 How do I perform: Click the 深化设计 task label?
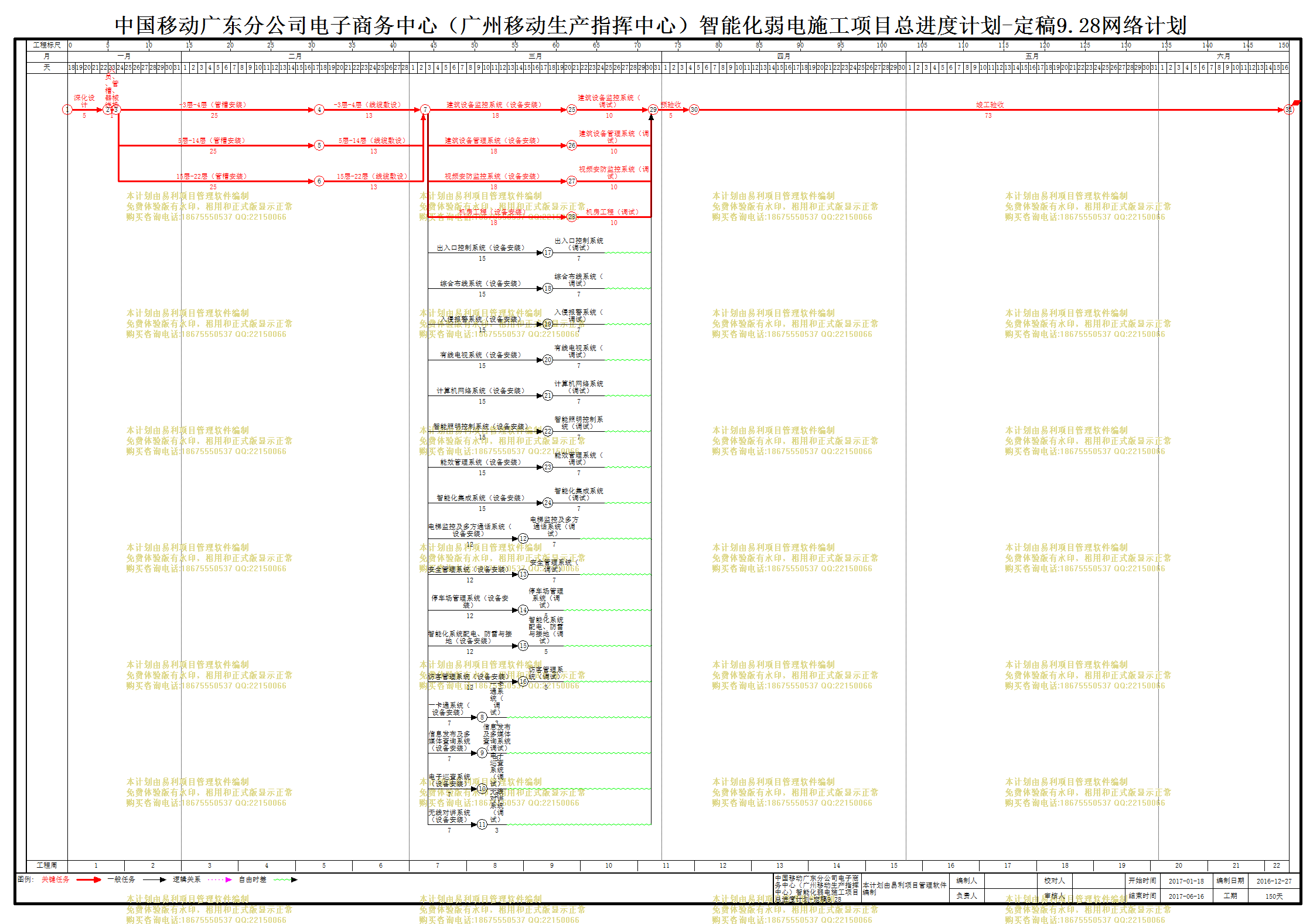84,101
